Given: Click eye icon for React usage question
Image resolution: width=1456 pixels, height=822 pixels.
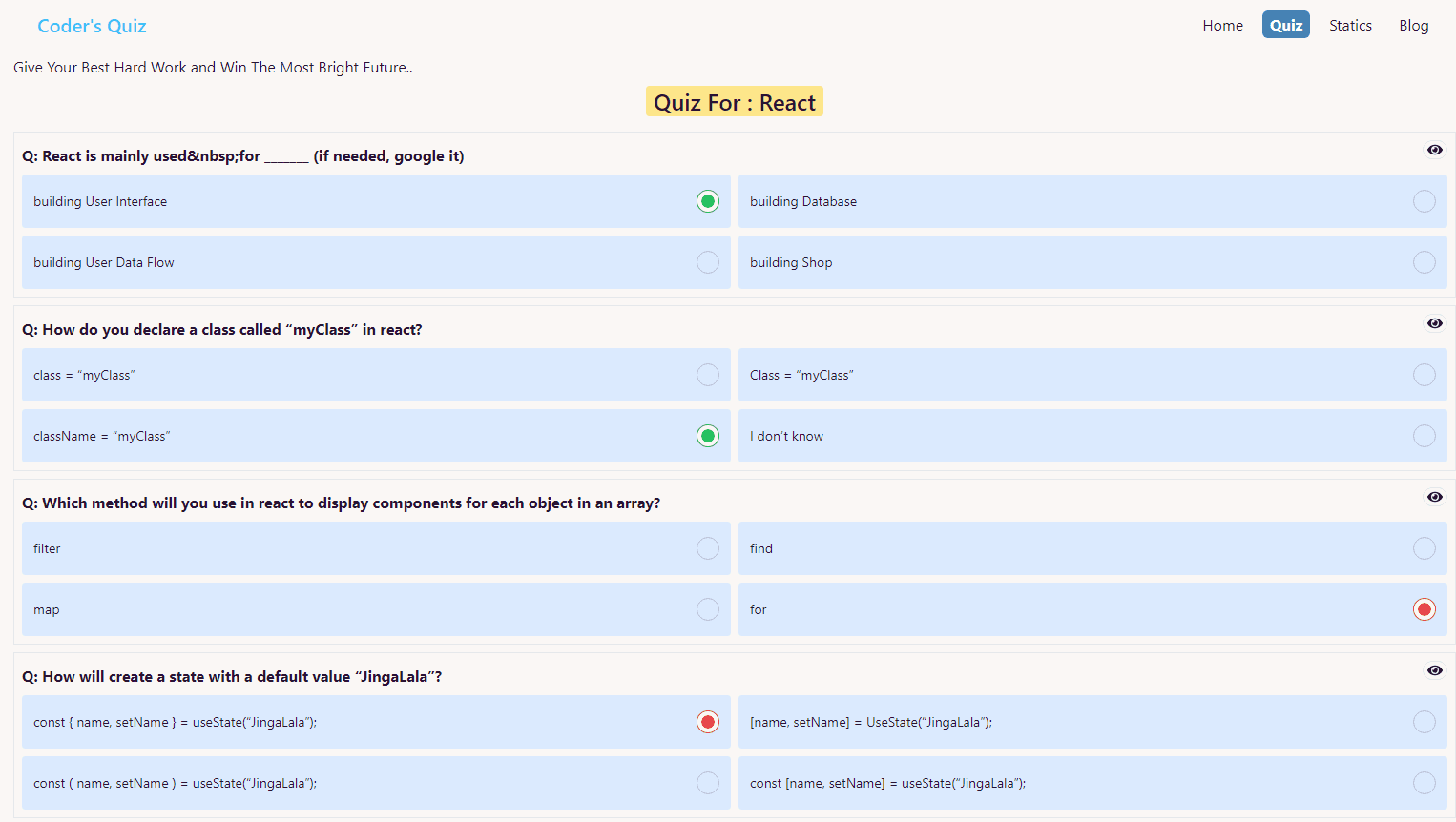Looking at the screenshot, I should pyautogui.click(x=1434, y=150).
